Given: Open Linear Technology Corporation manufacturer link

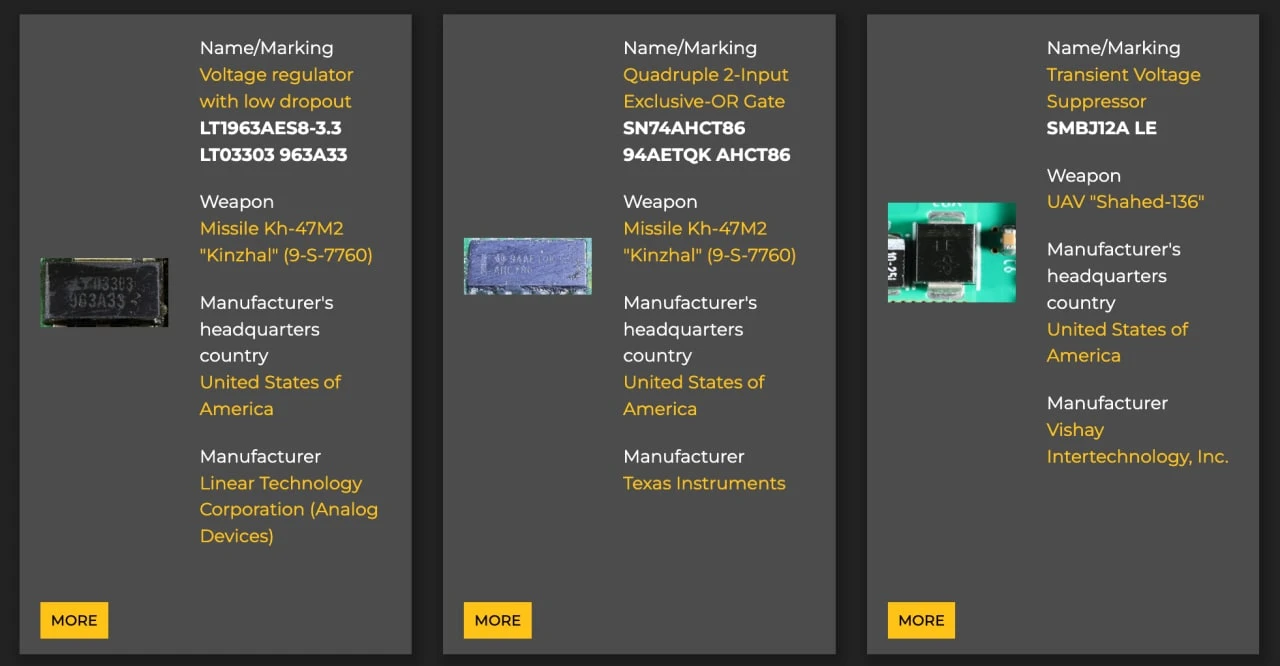Looking at the screenshot, I should (288, 509).
